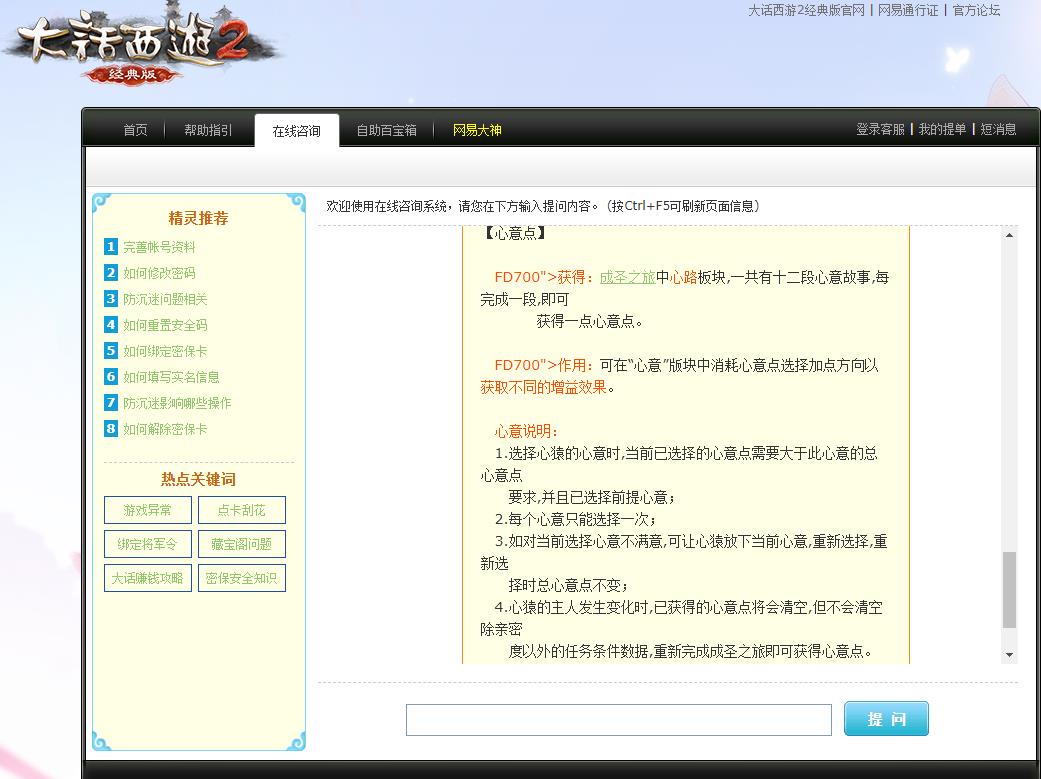This screenshot has width=1041, height=779.
Task: Click the number 2 badge beside 如何修改密码
Action: pos(111,273)
